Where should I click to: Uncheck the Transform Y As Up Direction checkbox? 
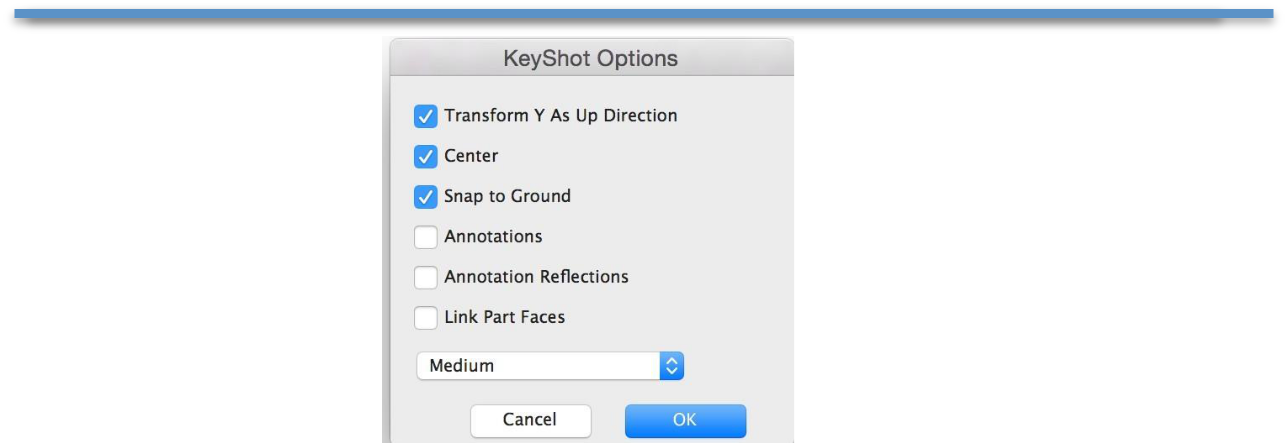426,116
